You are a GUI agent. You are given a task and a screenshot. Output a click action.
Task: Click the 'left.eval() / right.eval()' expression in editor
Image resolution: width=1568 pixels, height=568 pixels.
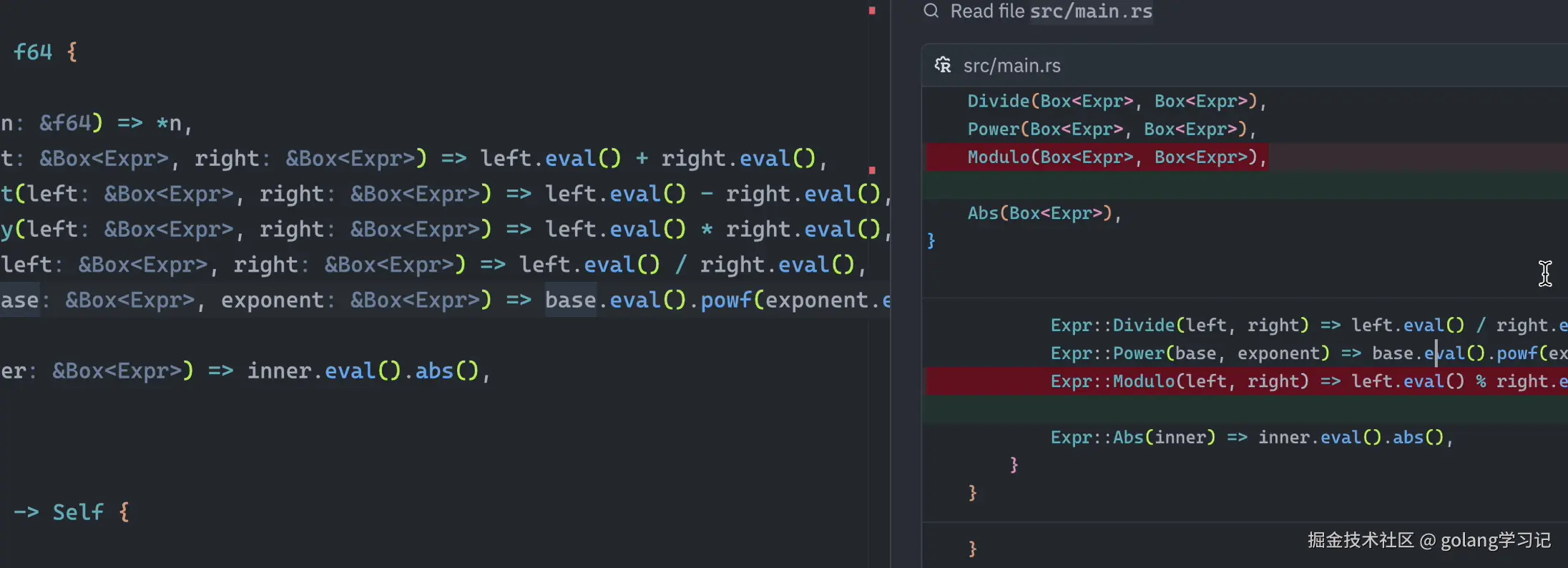pos(687,265)
